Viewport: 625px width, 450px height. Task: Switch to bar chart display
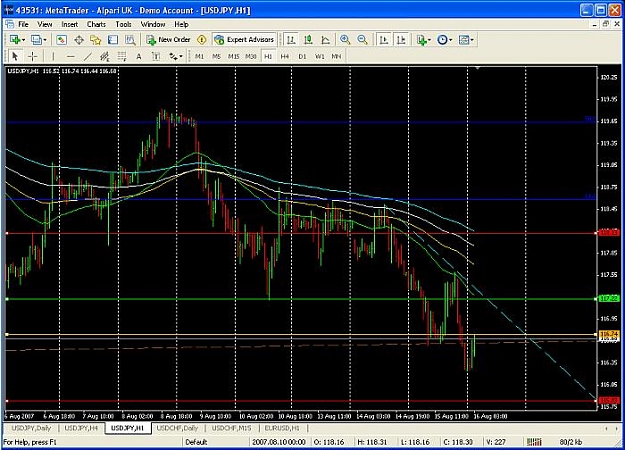[291, 40]
